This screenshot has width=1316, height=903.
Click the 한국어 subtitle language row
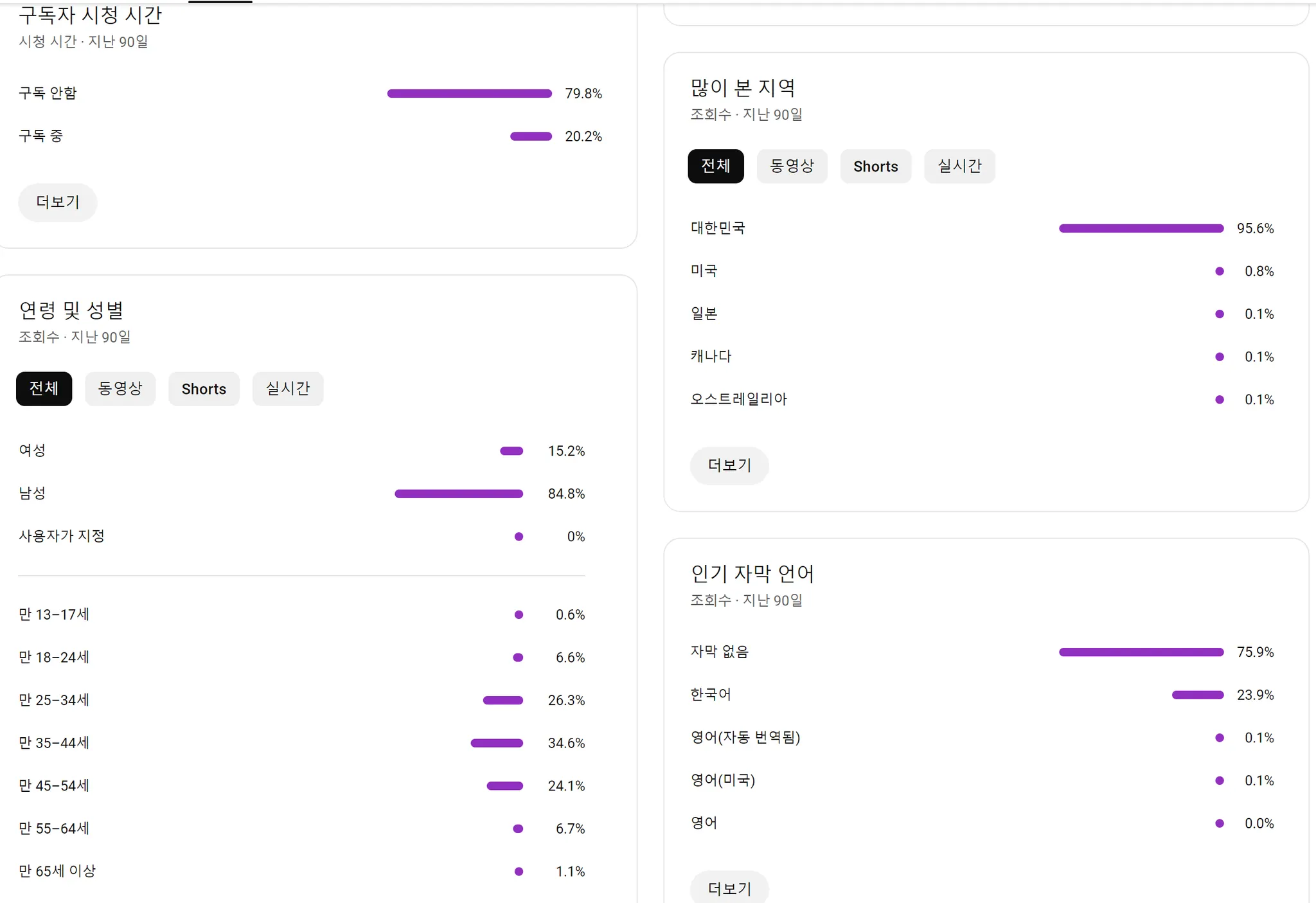[711, 695]
